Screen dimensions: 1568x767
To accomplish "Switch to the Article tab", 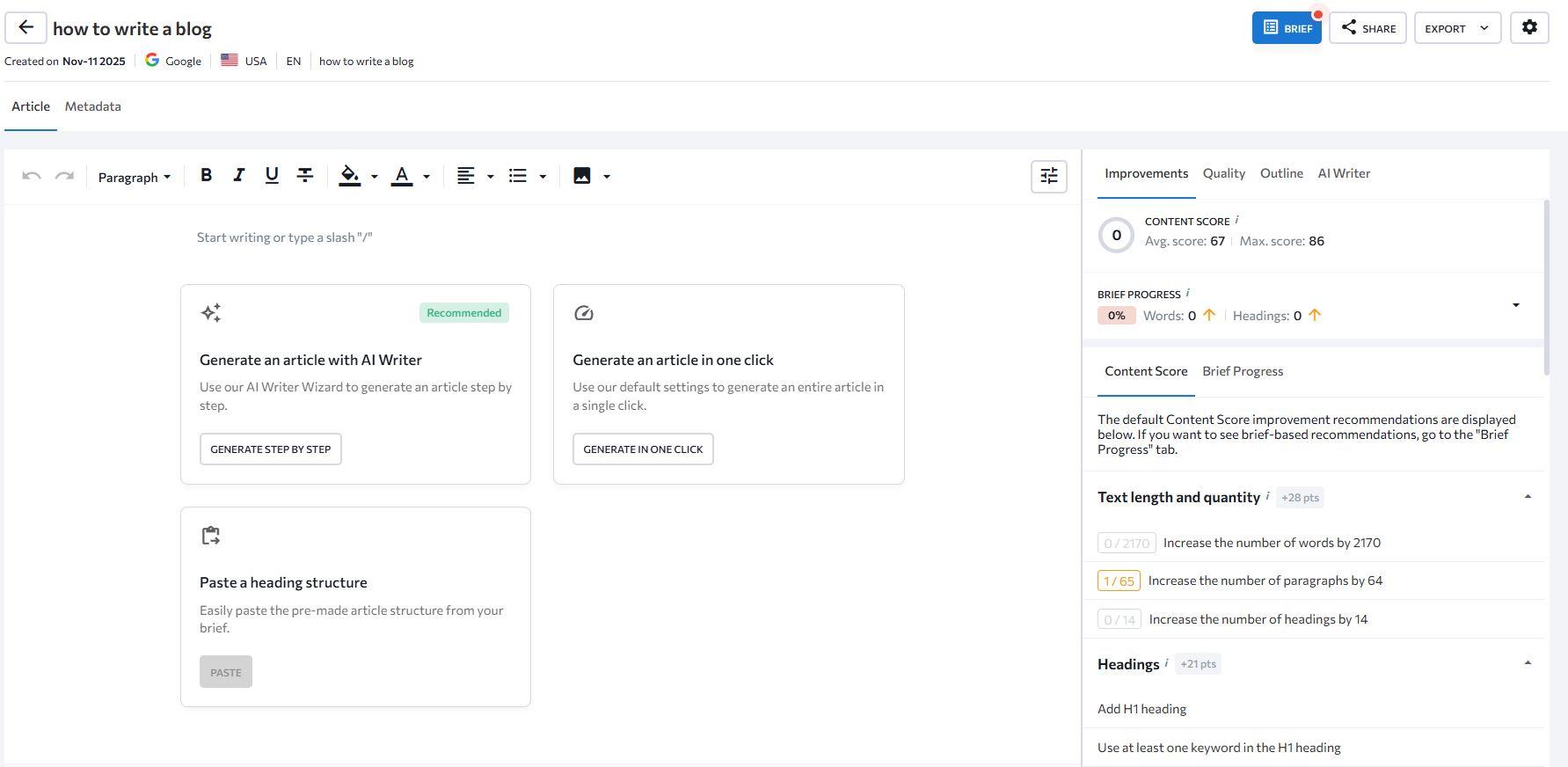I will tap(31, 106).
